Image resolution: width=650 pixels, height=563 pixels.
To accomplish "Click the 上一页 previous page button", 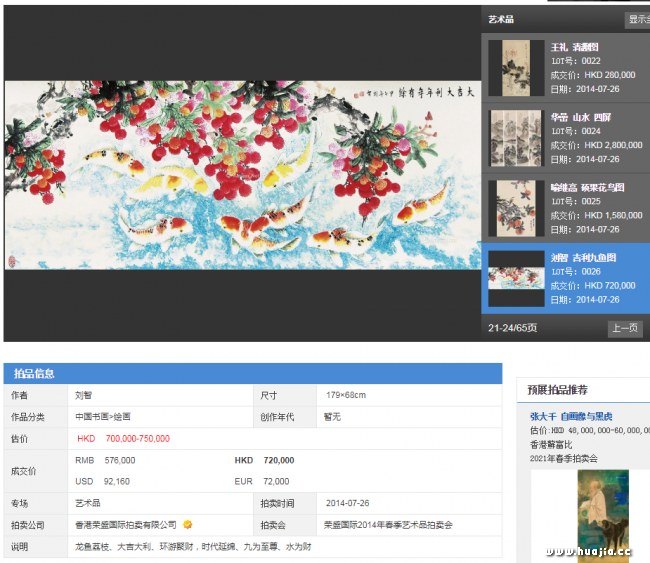I will (625, 328).
